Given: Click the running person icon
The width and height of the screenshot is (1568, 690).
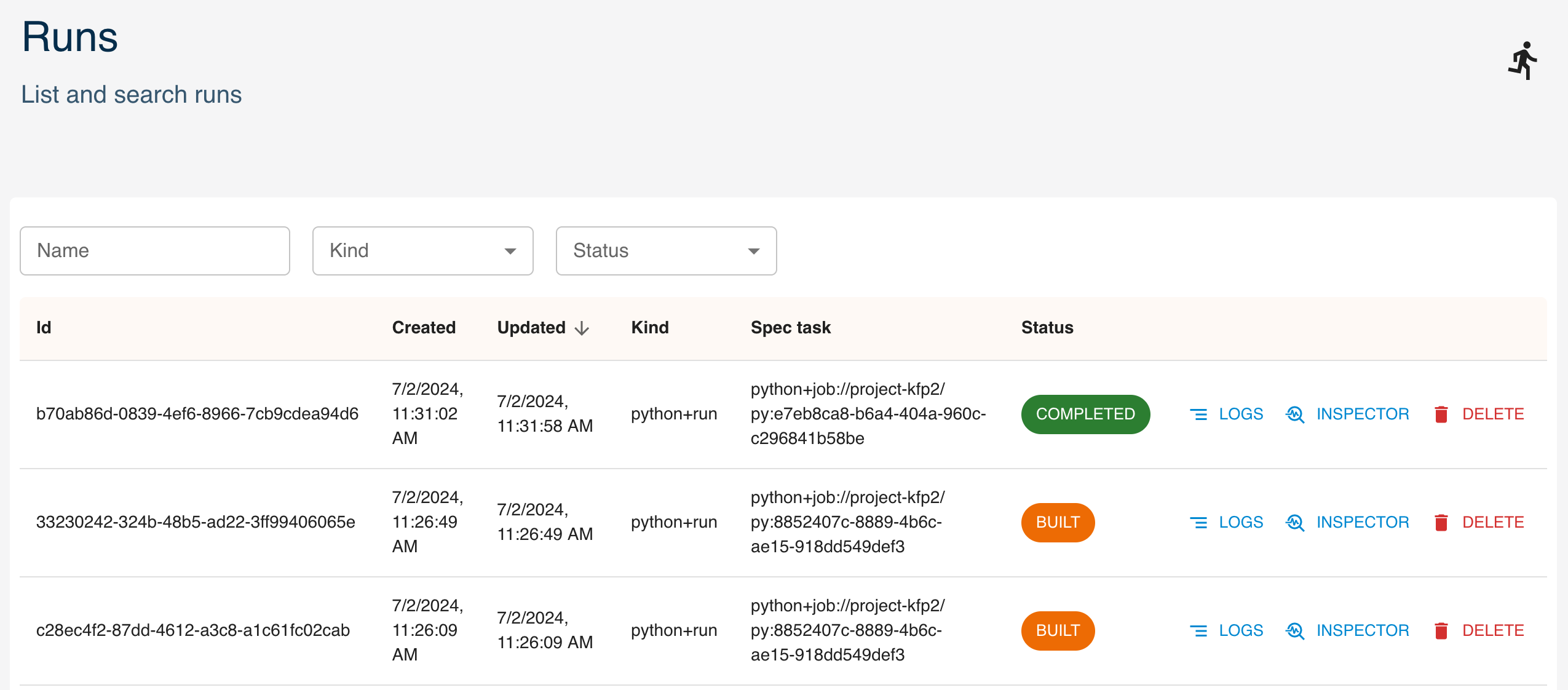Looking at the screenshot, I should (1522, 60).
